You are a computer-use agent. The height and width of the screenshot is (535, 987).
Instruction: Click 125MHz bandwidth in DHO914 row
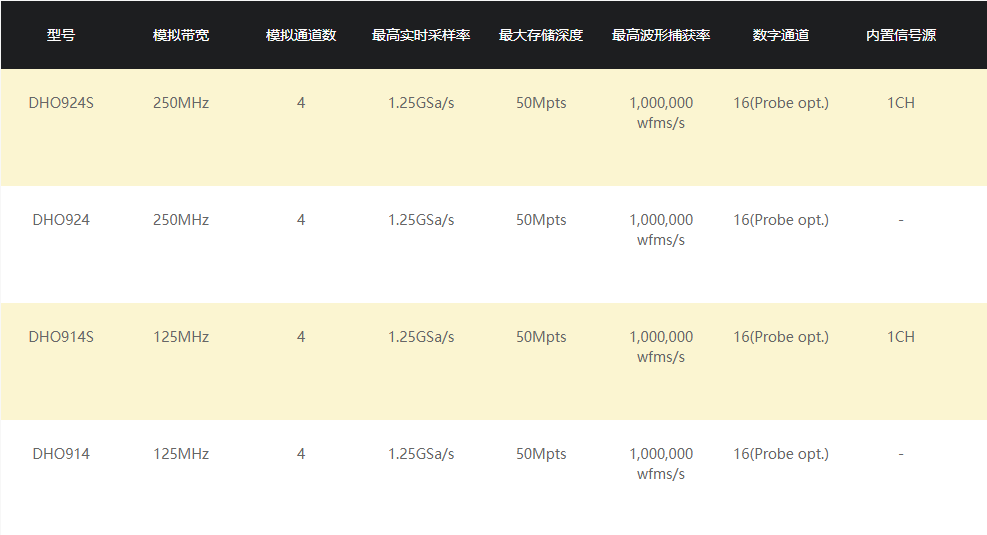tap(181, 454)
